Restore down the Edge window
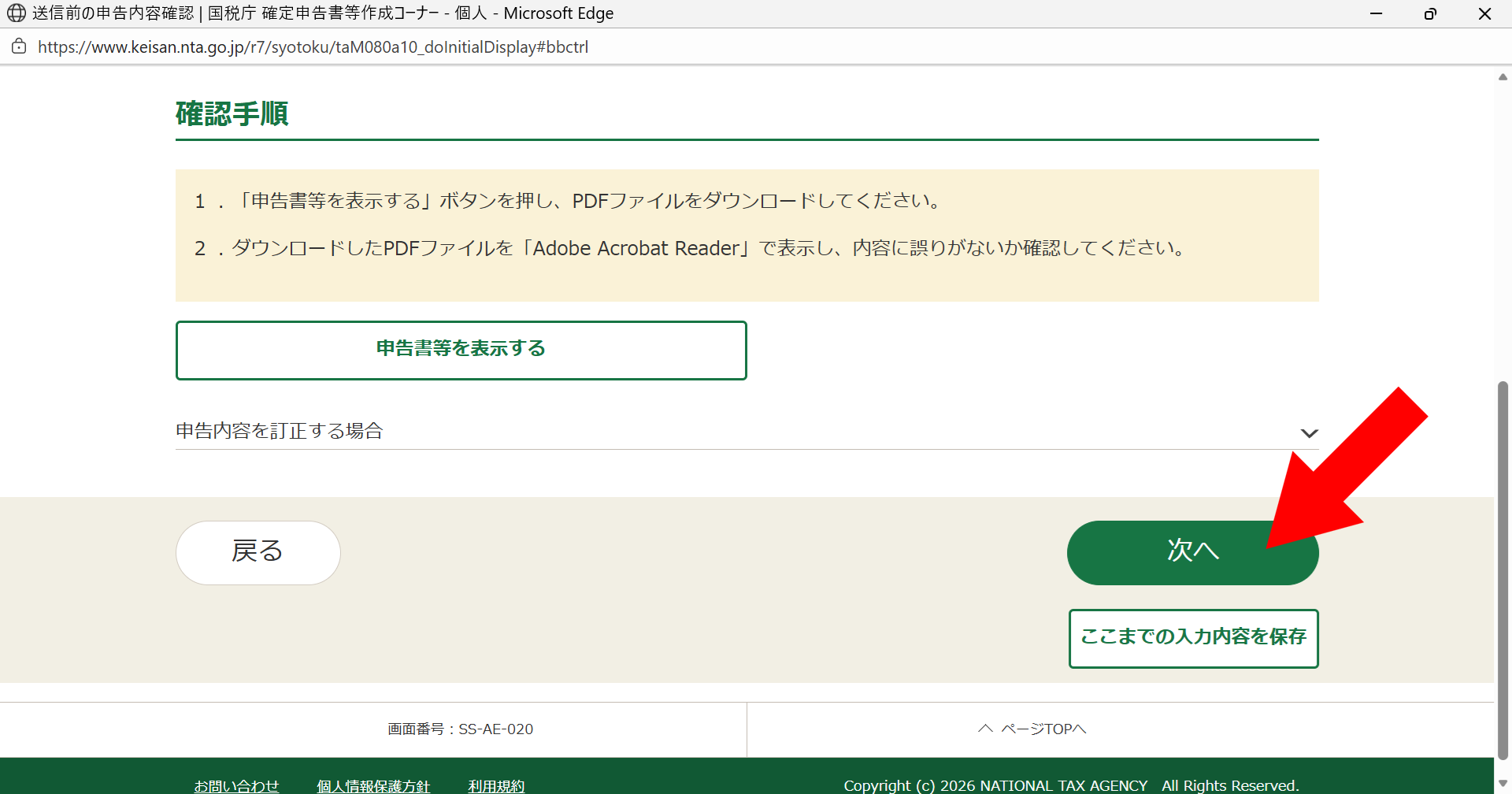The width and height of the screenshot is (1512, 794). pos(1431,13)
